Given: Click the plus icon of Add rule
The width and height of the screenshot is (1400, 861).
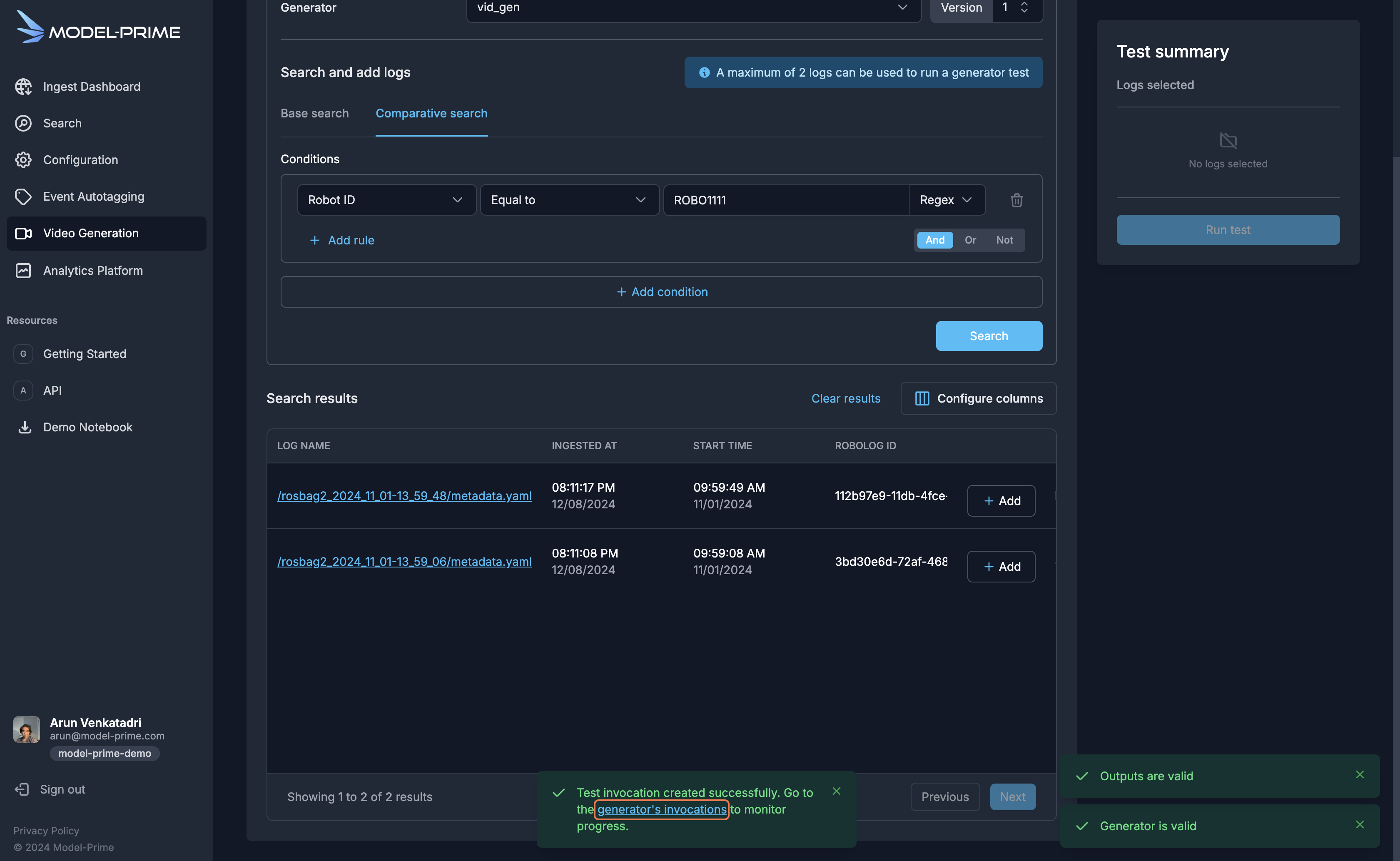Looking at the screenshot, I should pos(314,240).
